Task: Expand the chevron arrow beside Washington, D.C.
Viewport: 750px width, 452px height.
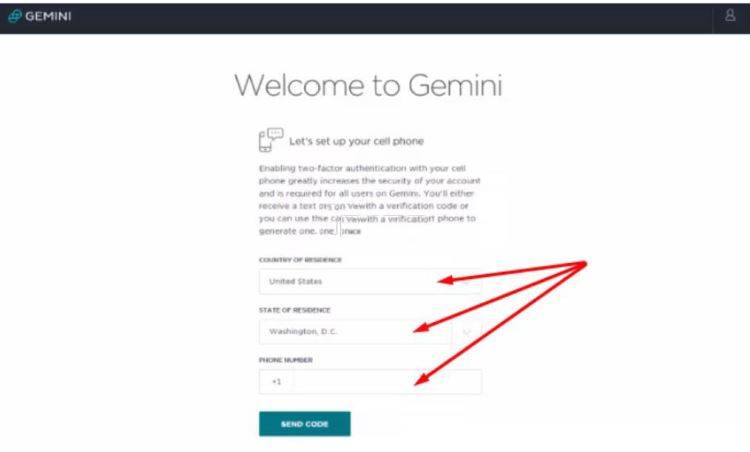Action: (x=466, y=331)
